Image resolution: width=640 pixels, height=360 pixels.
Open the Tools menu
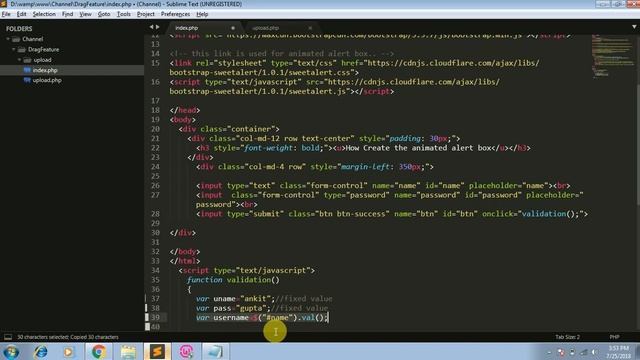(x=124, y=14)
